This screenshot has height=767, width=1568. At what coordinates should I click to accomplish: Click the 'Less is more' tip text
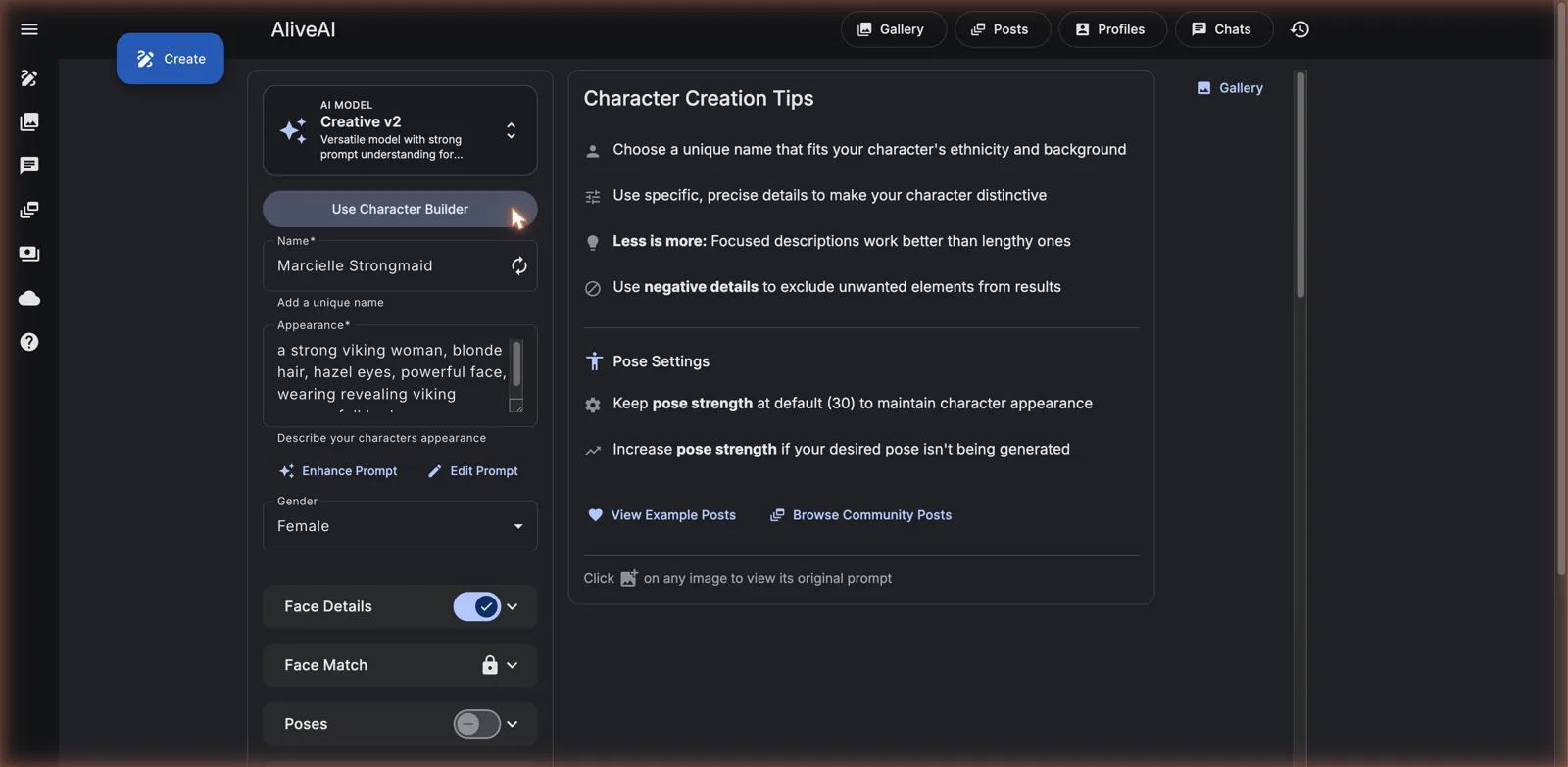(842, 241)
